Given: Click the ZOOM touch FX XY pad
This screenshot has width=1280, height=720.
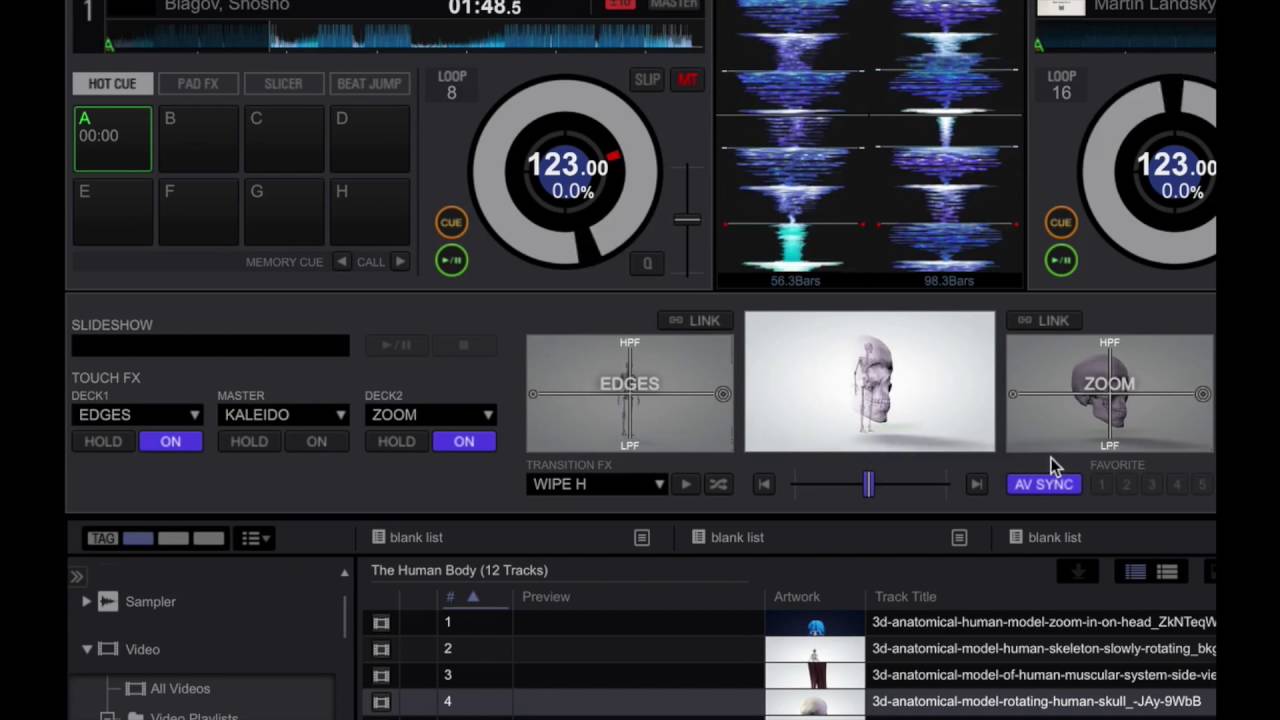Looking at the screenshot, I should [x=1110, y=393].
